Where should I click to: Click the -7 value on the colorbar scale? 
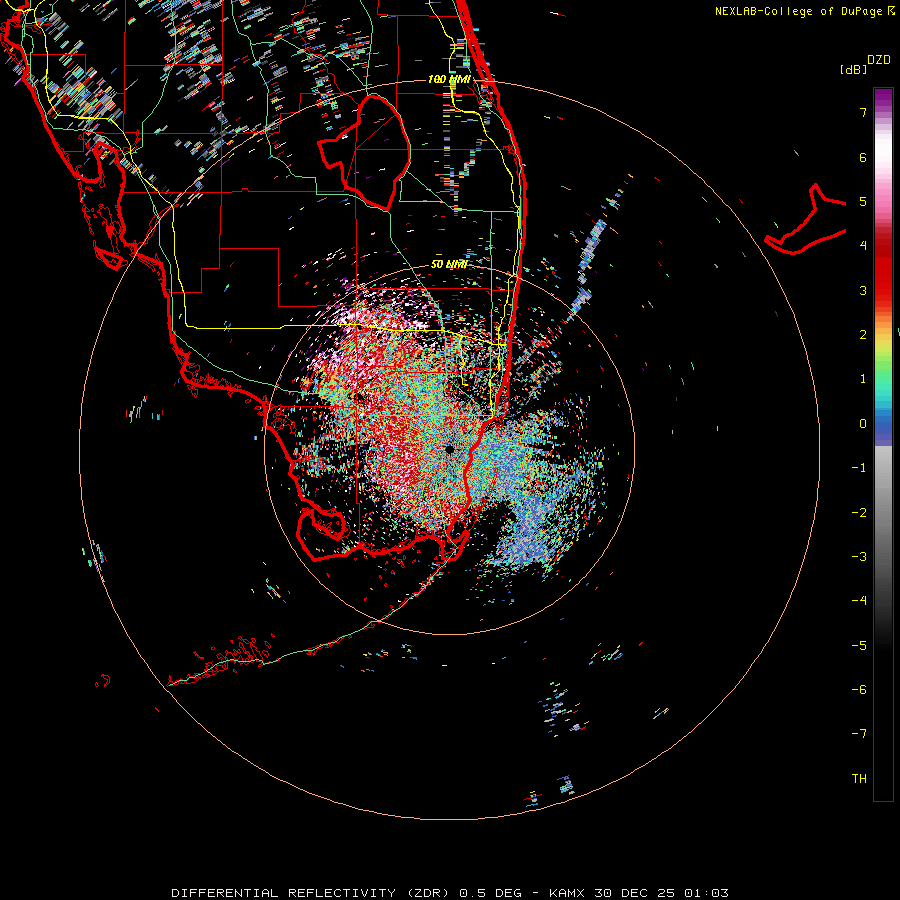pyautogui.click(x=859, y=734)
